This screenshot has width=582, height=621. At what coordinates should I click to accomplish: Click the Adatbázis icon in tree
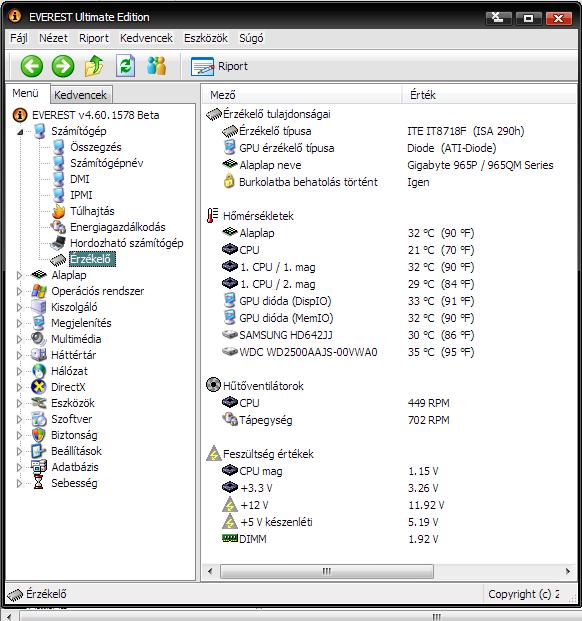[39, 467]
